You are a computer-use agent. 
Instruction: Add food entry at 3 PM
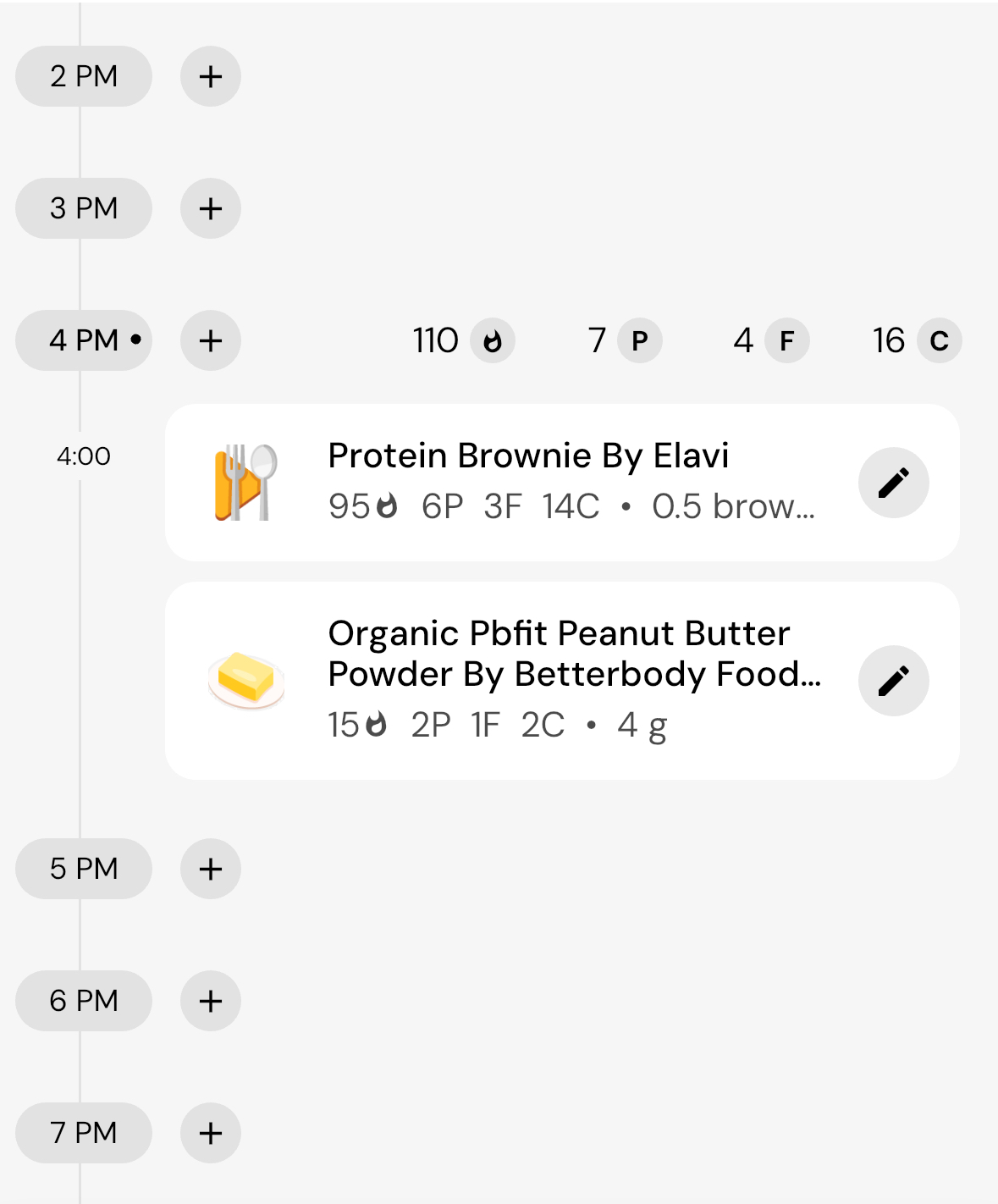point(211,208)
